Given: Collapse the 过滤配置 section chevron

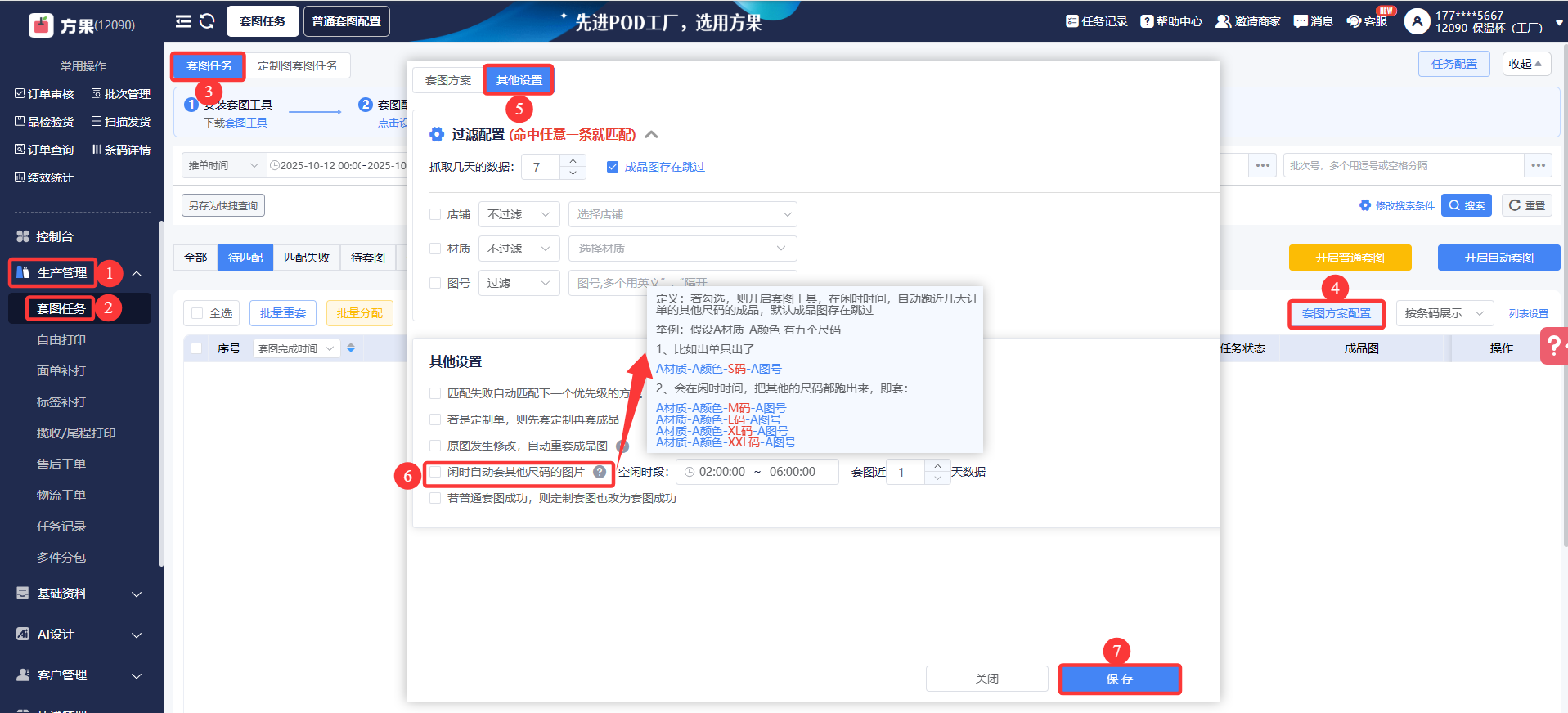Looking at the screenshot, I should pos(652,134).
